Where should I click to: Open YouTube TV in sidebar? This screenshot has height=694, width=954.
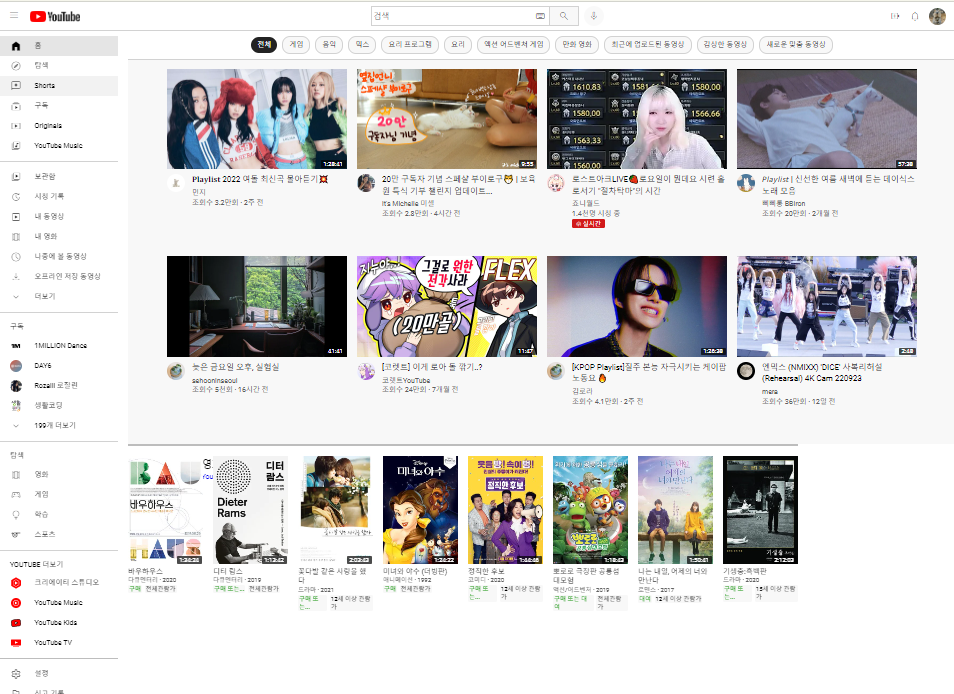coord(59,643)
